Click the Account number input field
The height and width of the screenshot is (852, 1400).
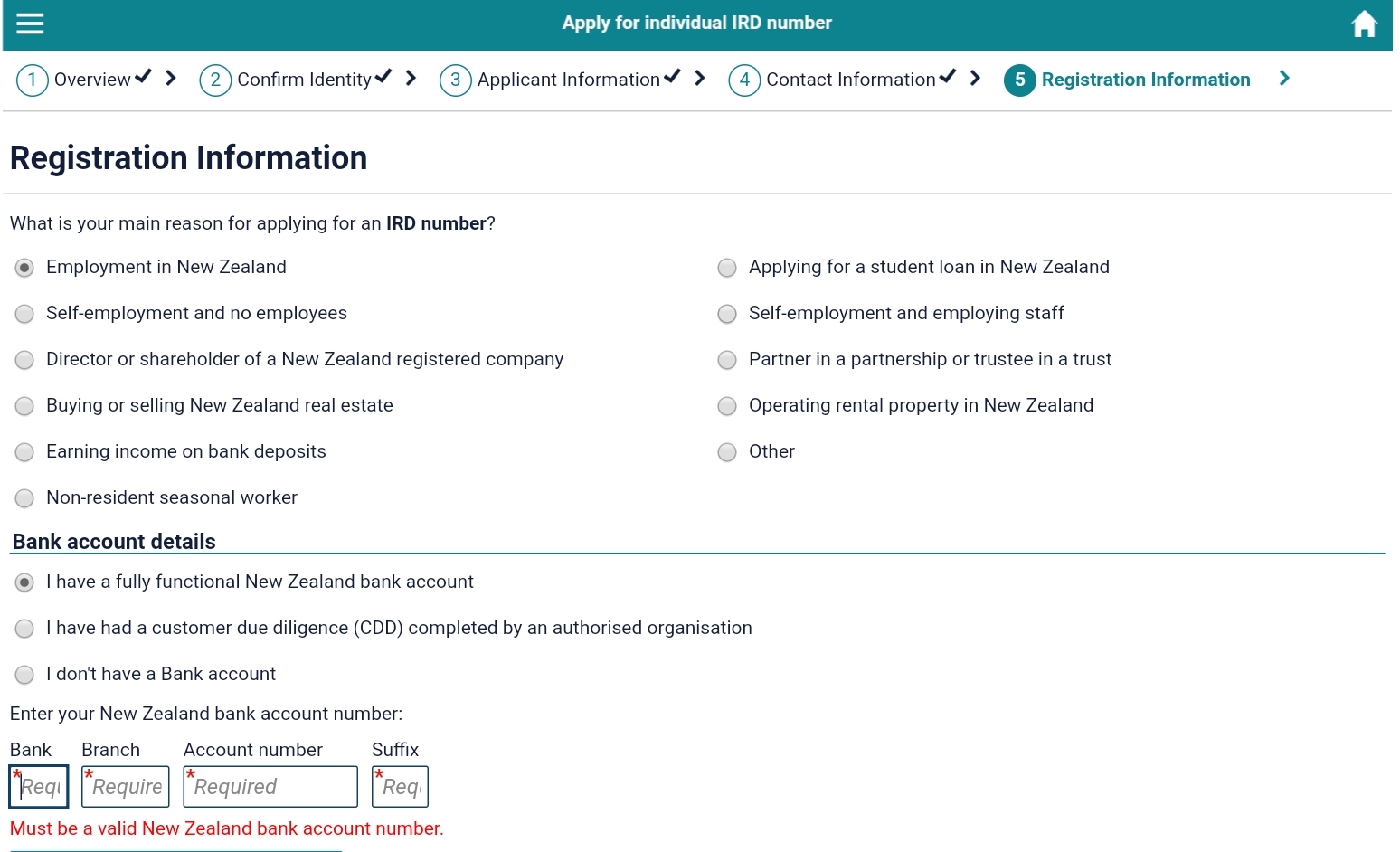(x=270, y=787)
